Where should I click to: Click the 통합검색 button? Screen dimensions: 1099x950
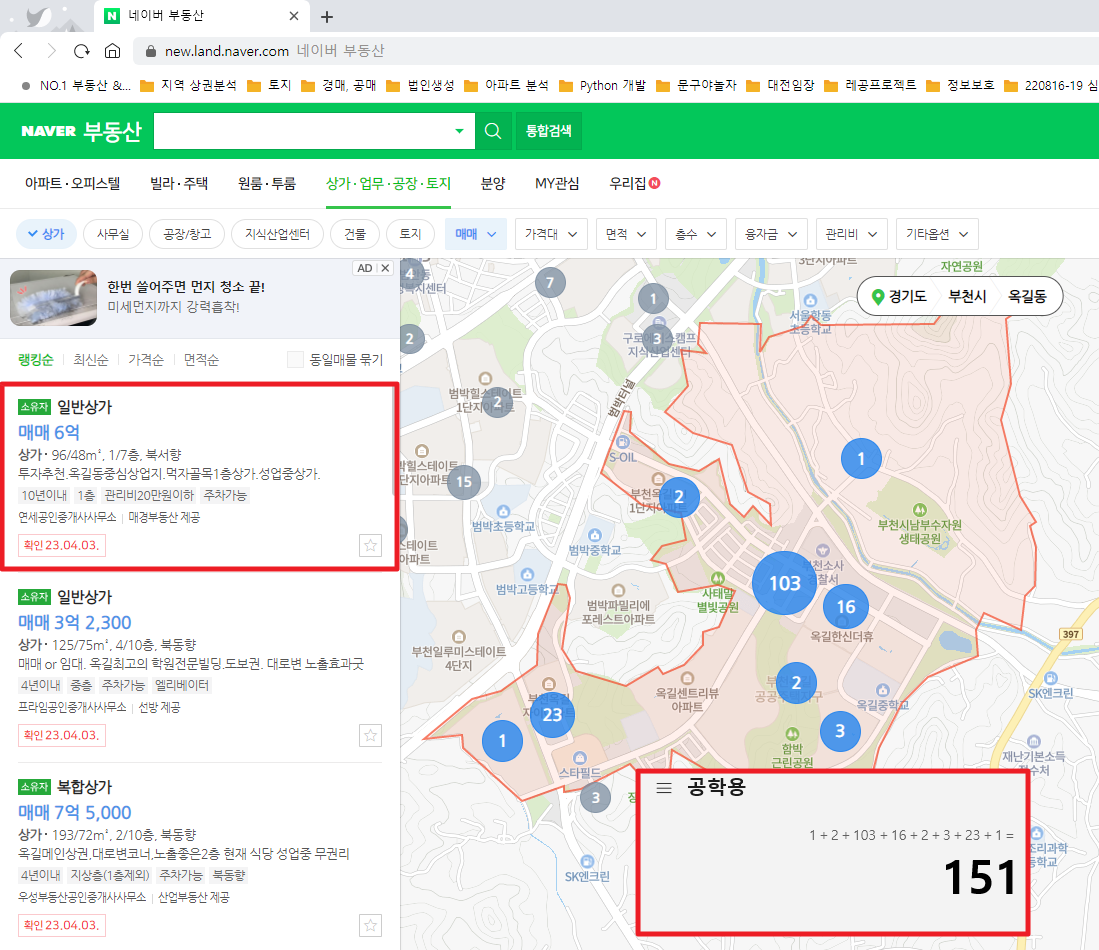coord(549,130)
